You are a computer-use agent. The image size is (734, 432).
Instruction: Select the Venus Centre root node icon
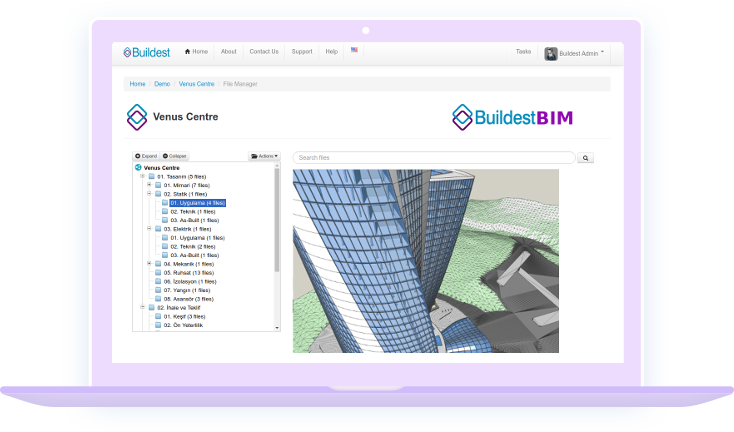138,168
